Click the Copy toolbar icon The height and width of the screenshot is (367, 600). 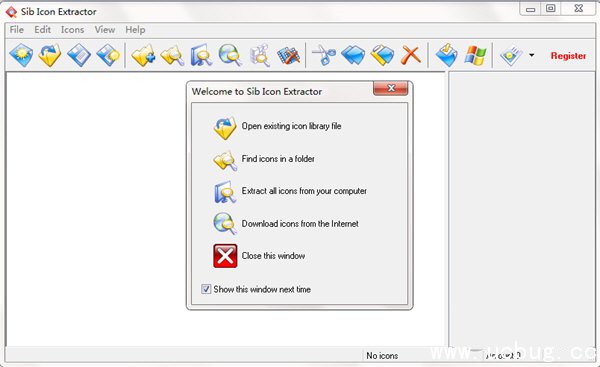click(353, 55)
